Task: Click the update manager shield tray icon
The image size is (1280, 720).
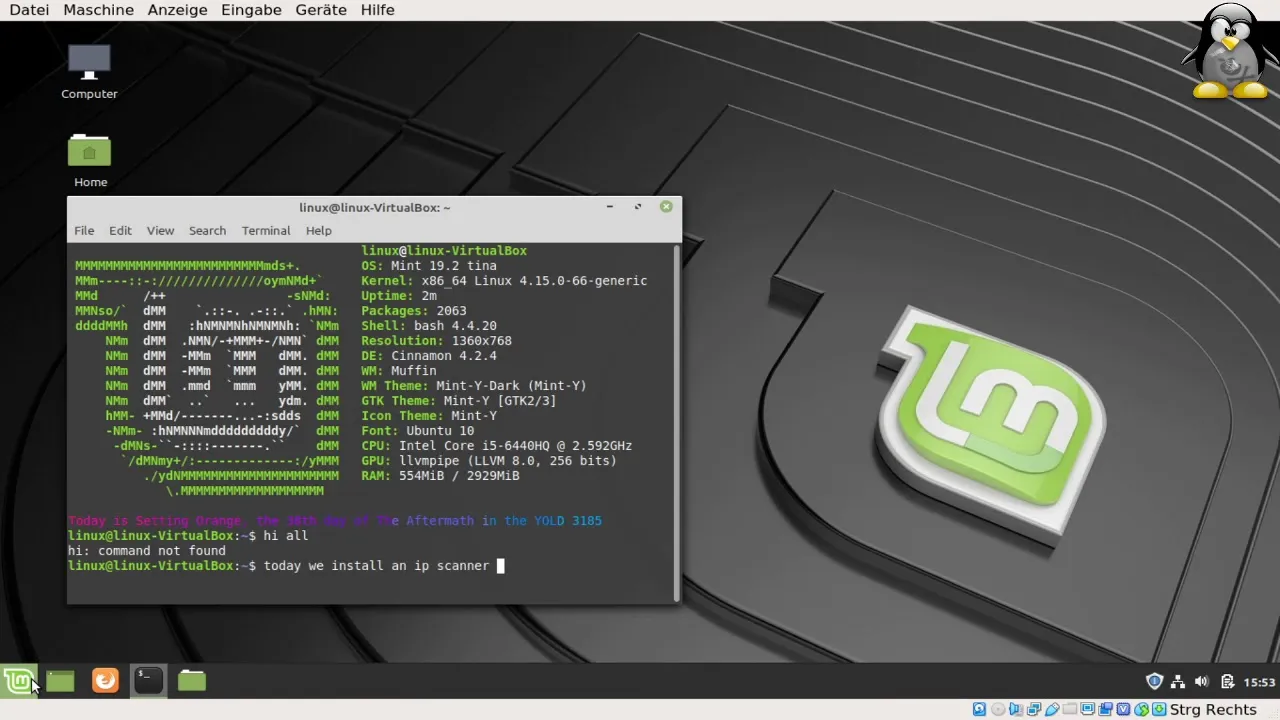Action: (1154, 682)
